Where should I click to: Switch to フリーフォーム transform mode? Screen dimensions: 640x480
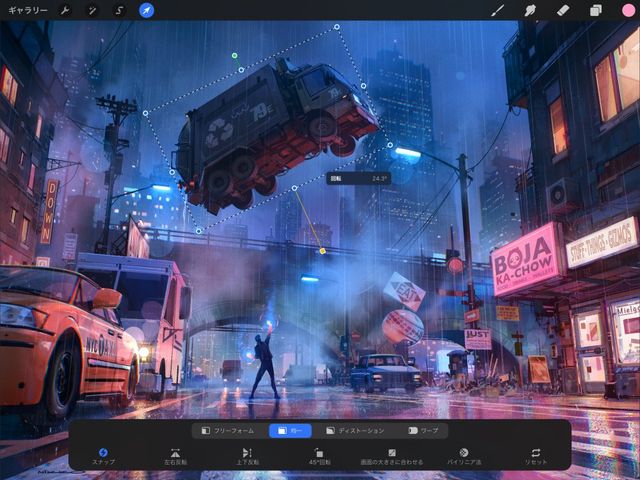[x=228, y=431]
